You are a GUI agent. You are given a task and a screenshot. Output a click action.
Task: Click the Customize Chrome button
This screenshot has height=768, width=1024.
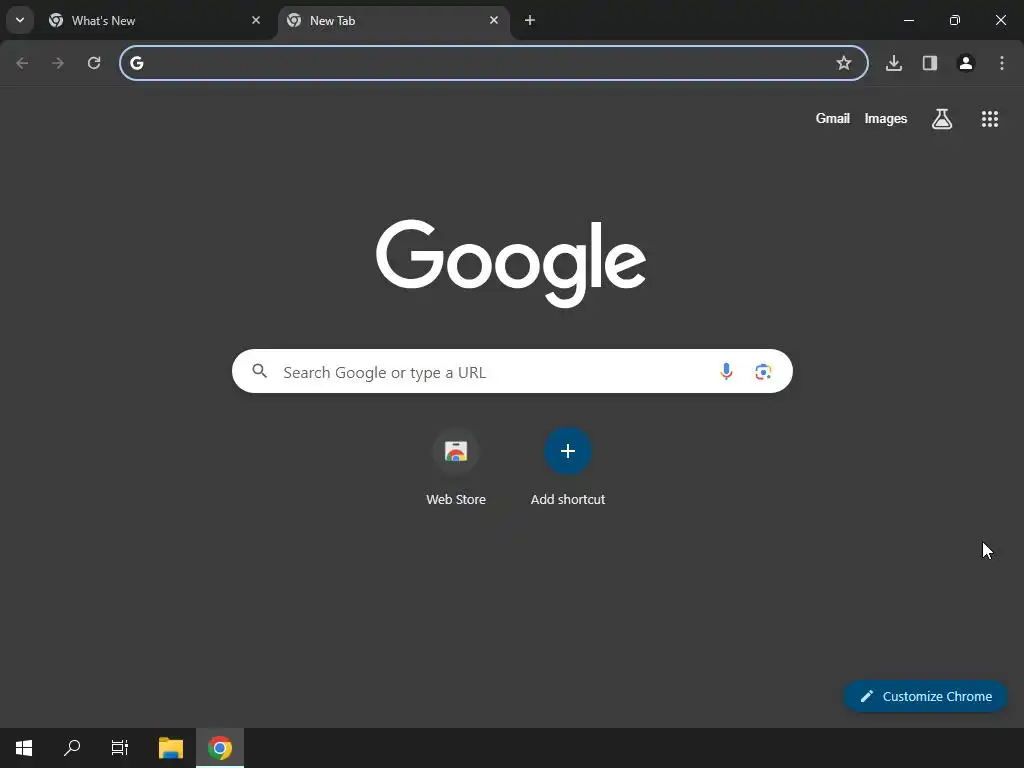pos(925,696)
